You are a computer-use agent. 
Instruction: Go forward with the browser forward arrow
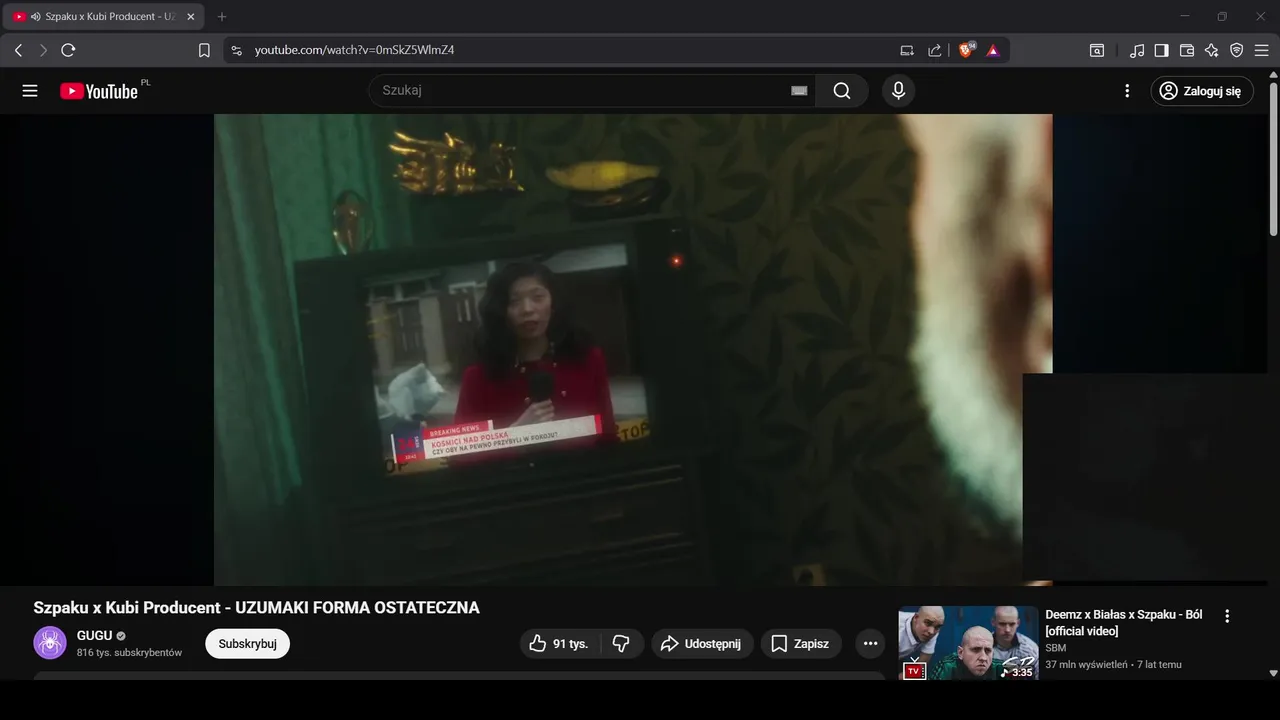click(43, 50)
